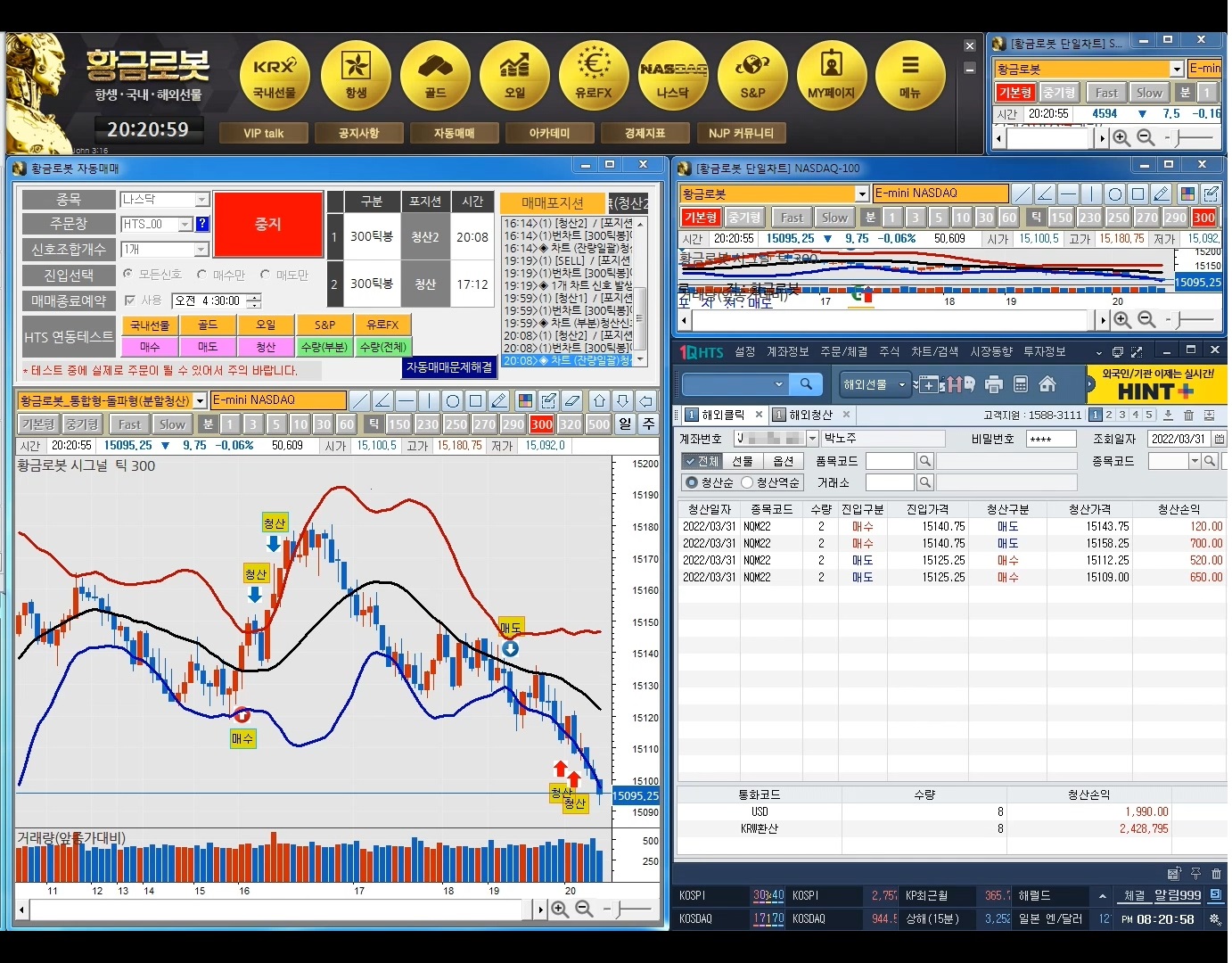Open the 메뉴 hamburger round icon

tap(910, 75)
